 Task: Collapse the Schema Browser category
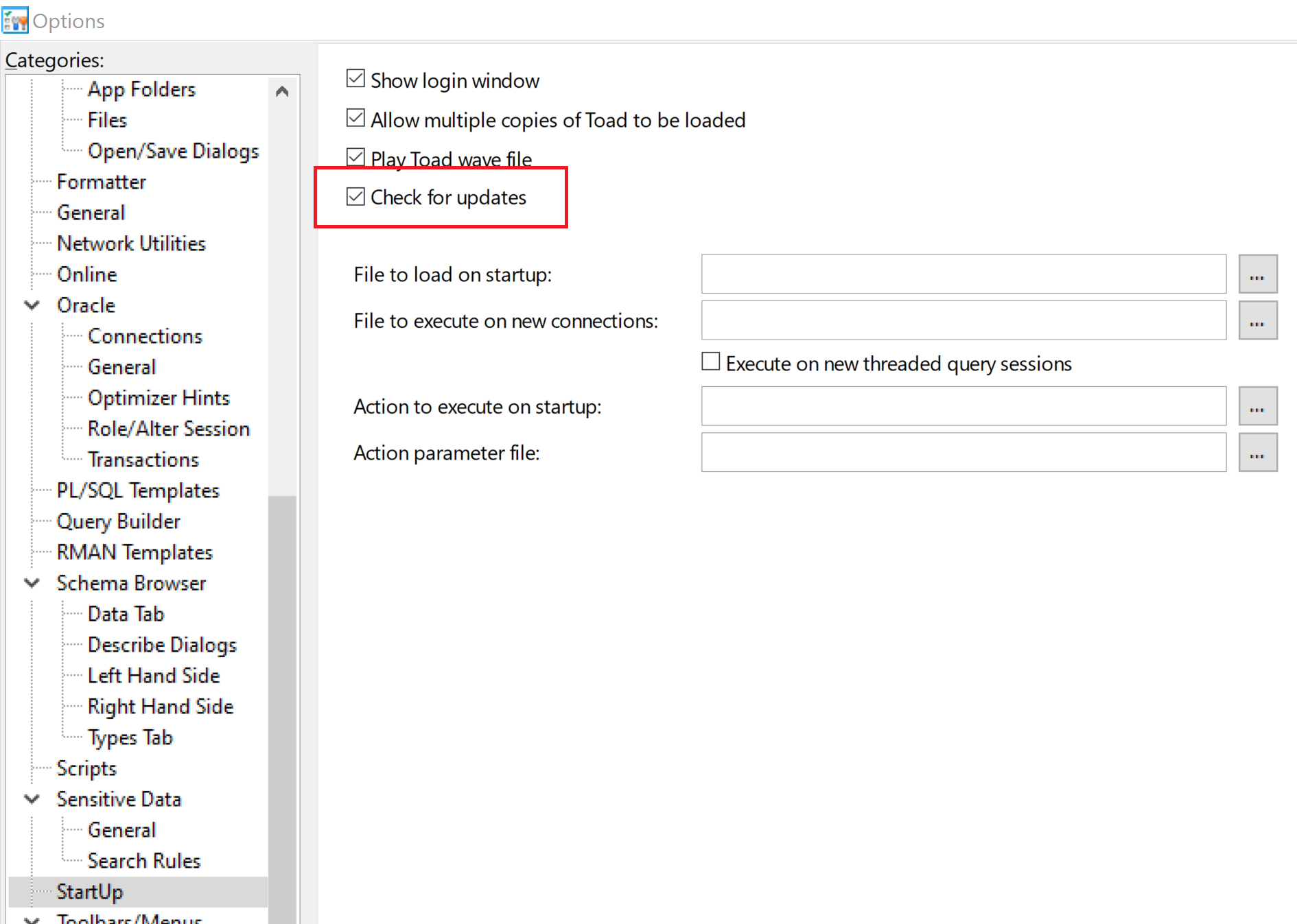tap(32, 583)
